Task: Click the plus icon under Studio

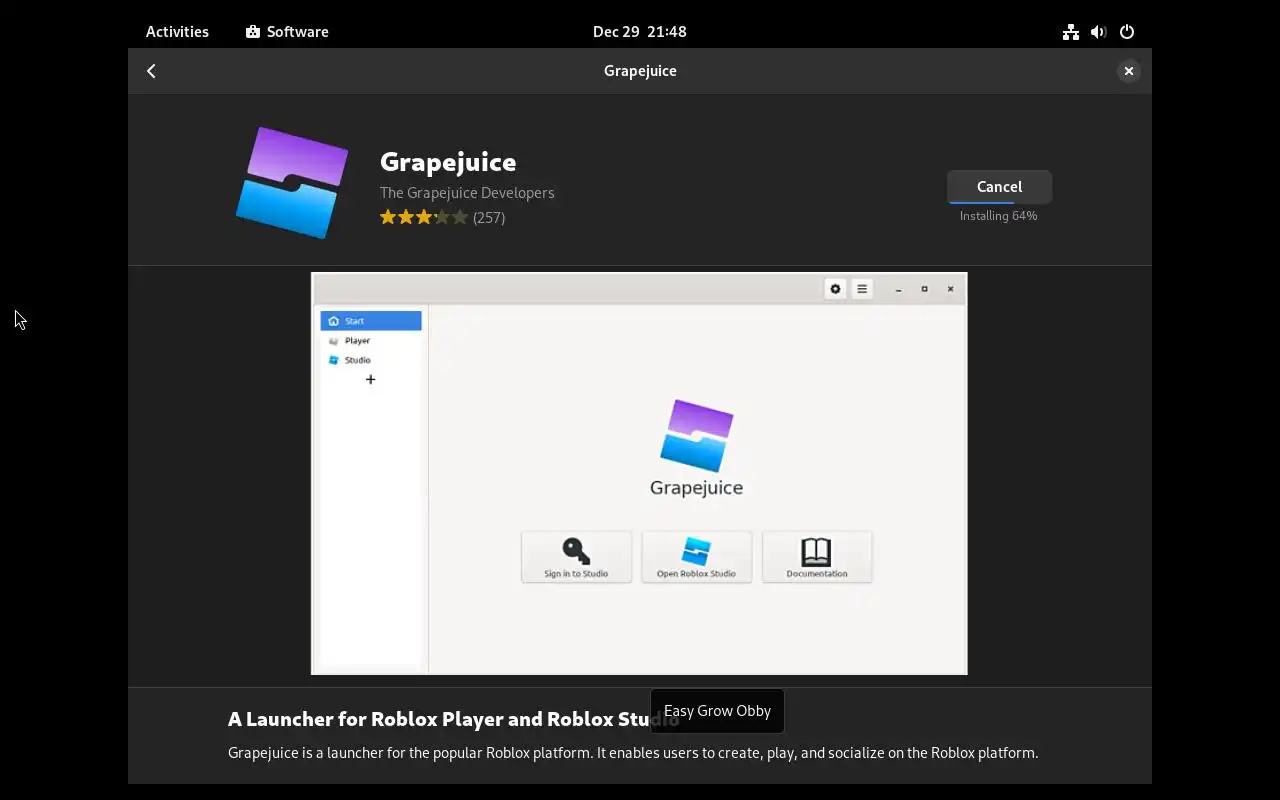Action: pos(370,379)
